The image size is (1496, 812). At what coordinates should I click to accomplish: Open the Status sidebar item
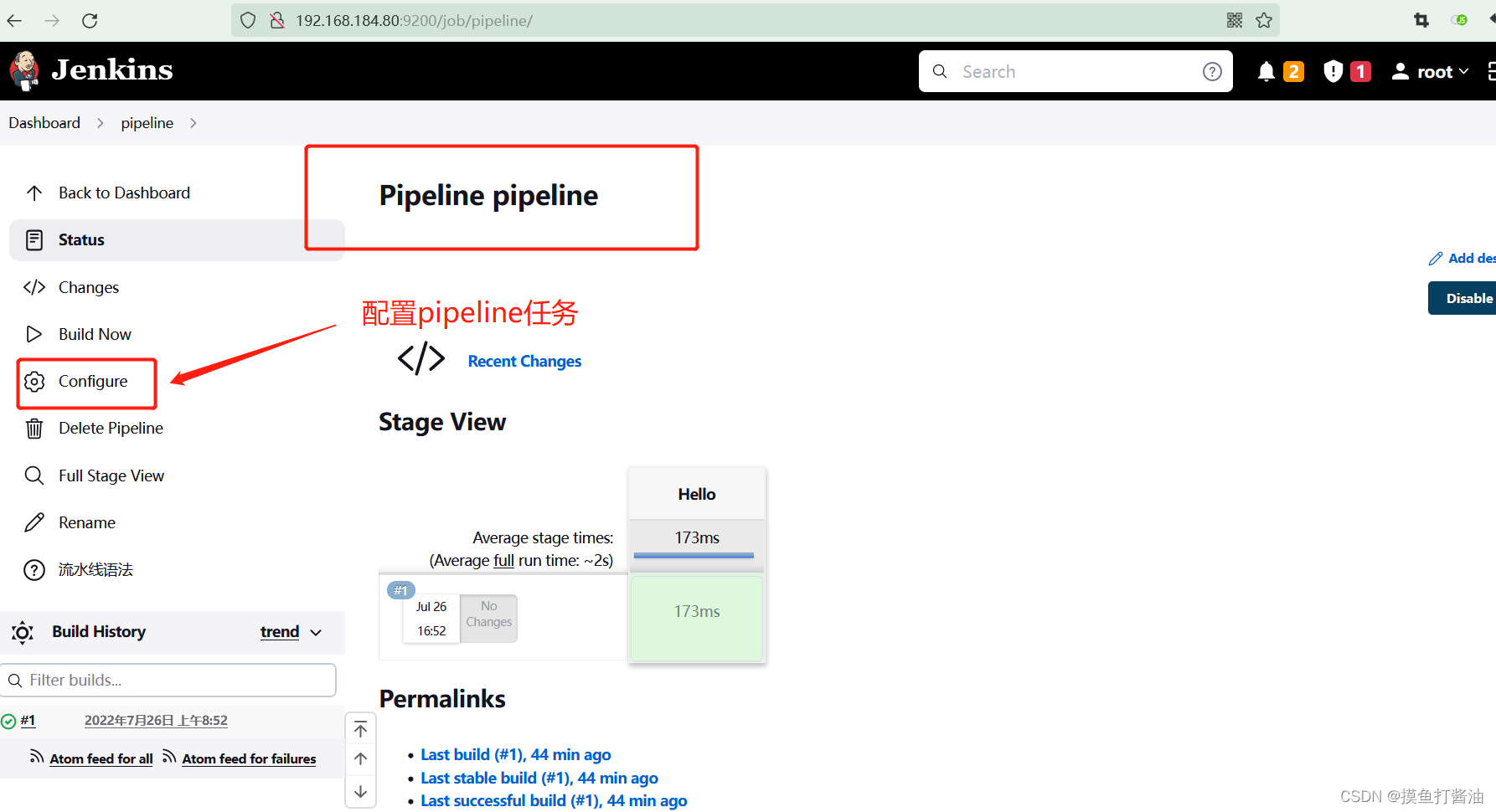click(x=177, y=240)
